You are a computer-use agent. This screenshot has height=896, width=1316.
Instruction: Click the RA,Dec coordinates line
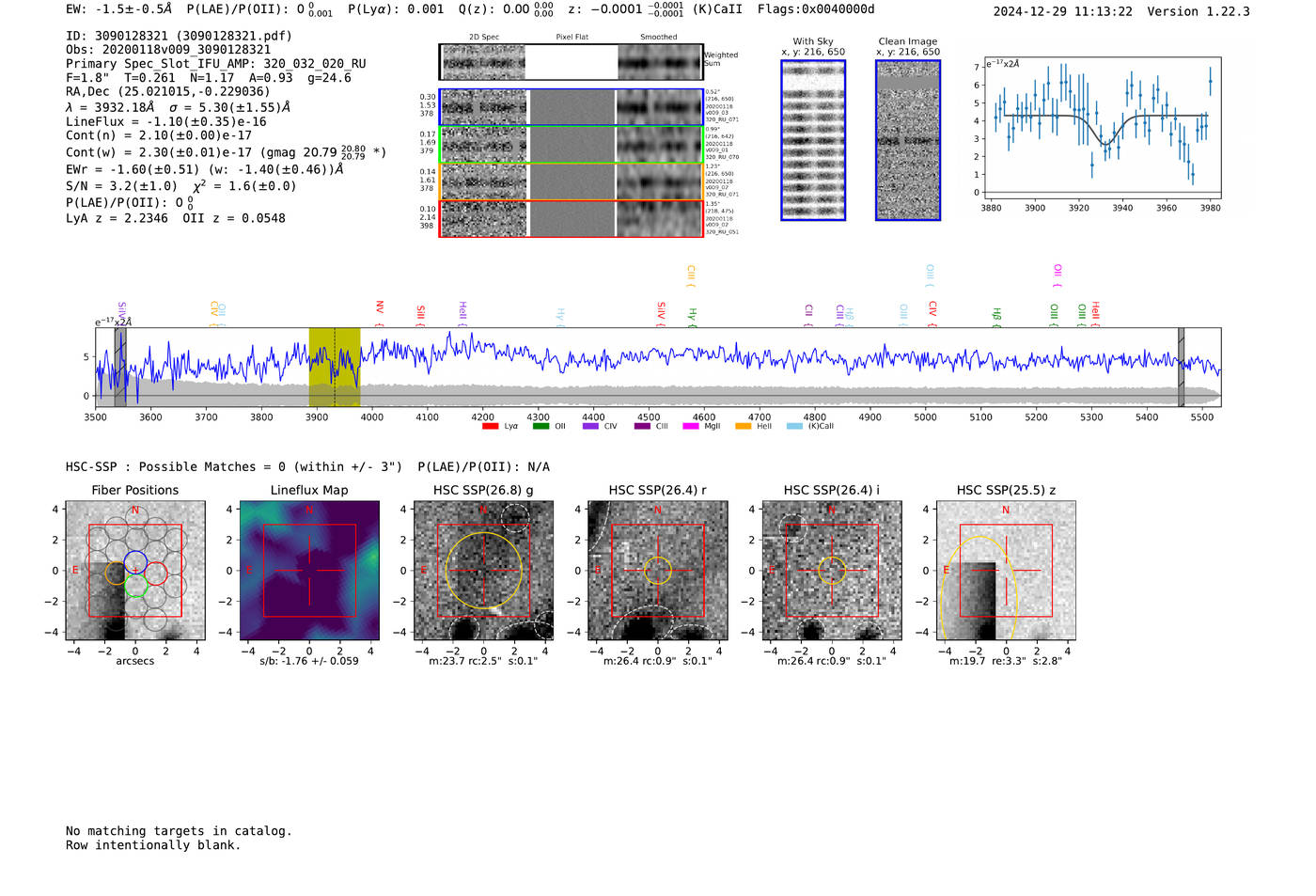tap(167, 91)
